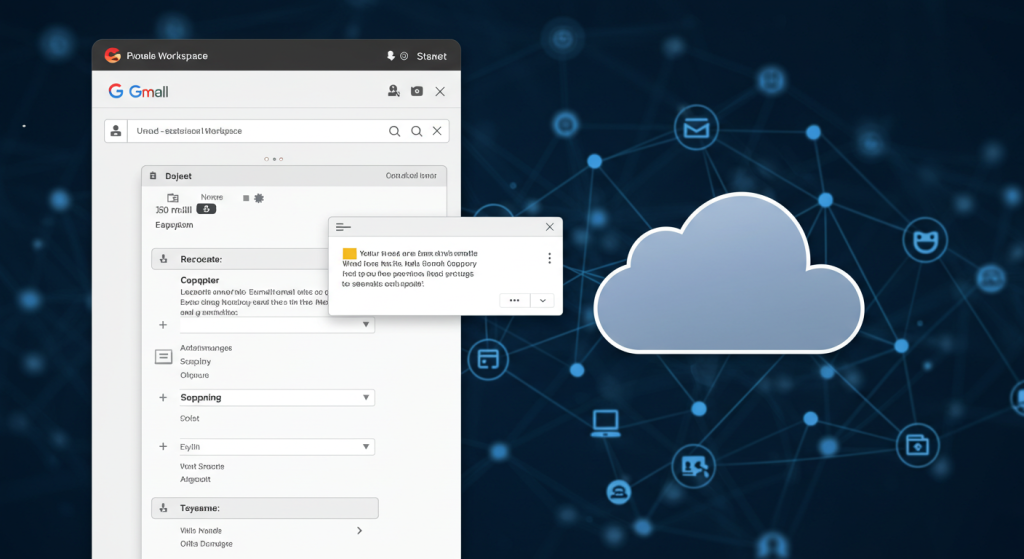Click the 150 mall text

click(x=174, y=210)
